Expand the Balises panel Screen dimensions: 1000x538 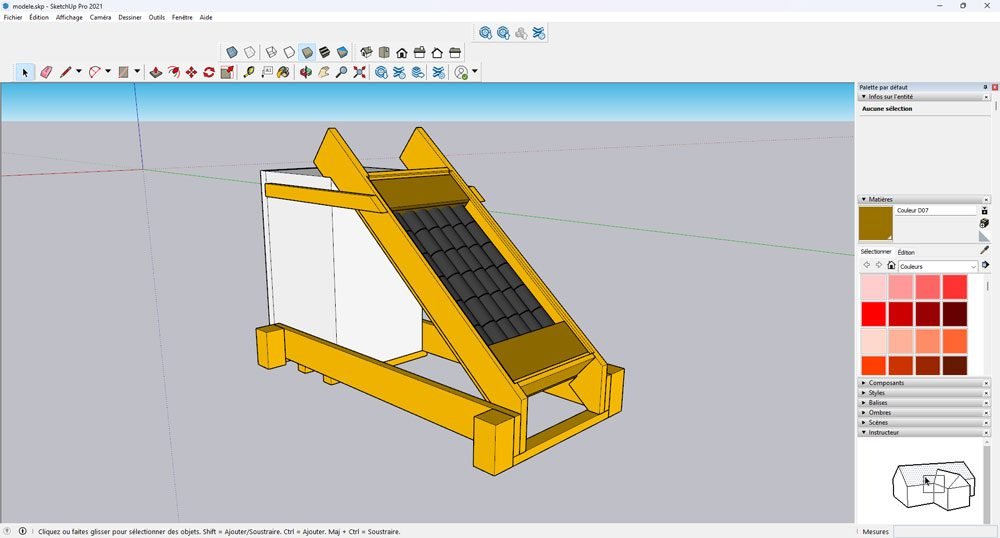tap(864, 403)
